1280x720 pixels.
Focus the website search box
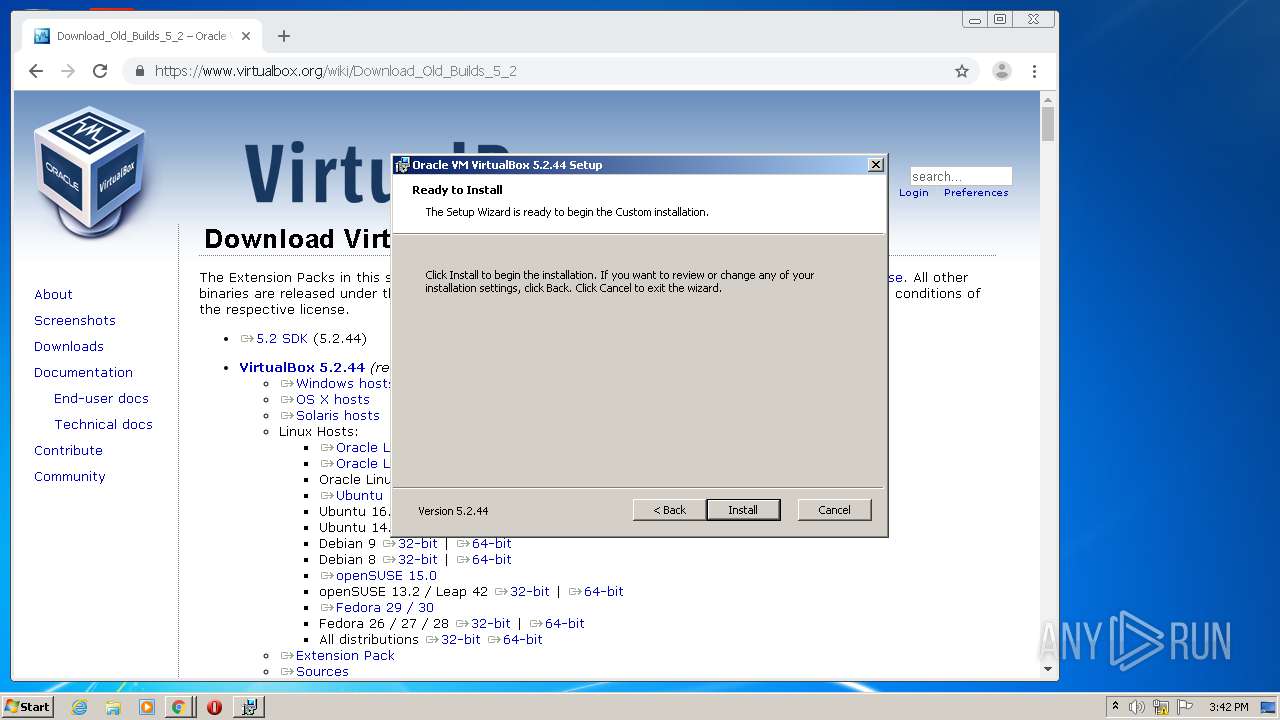(x=960, y=176)
